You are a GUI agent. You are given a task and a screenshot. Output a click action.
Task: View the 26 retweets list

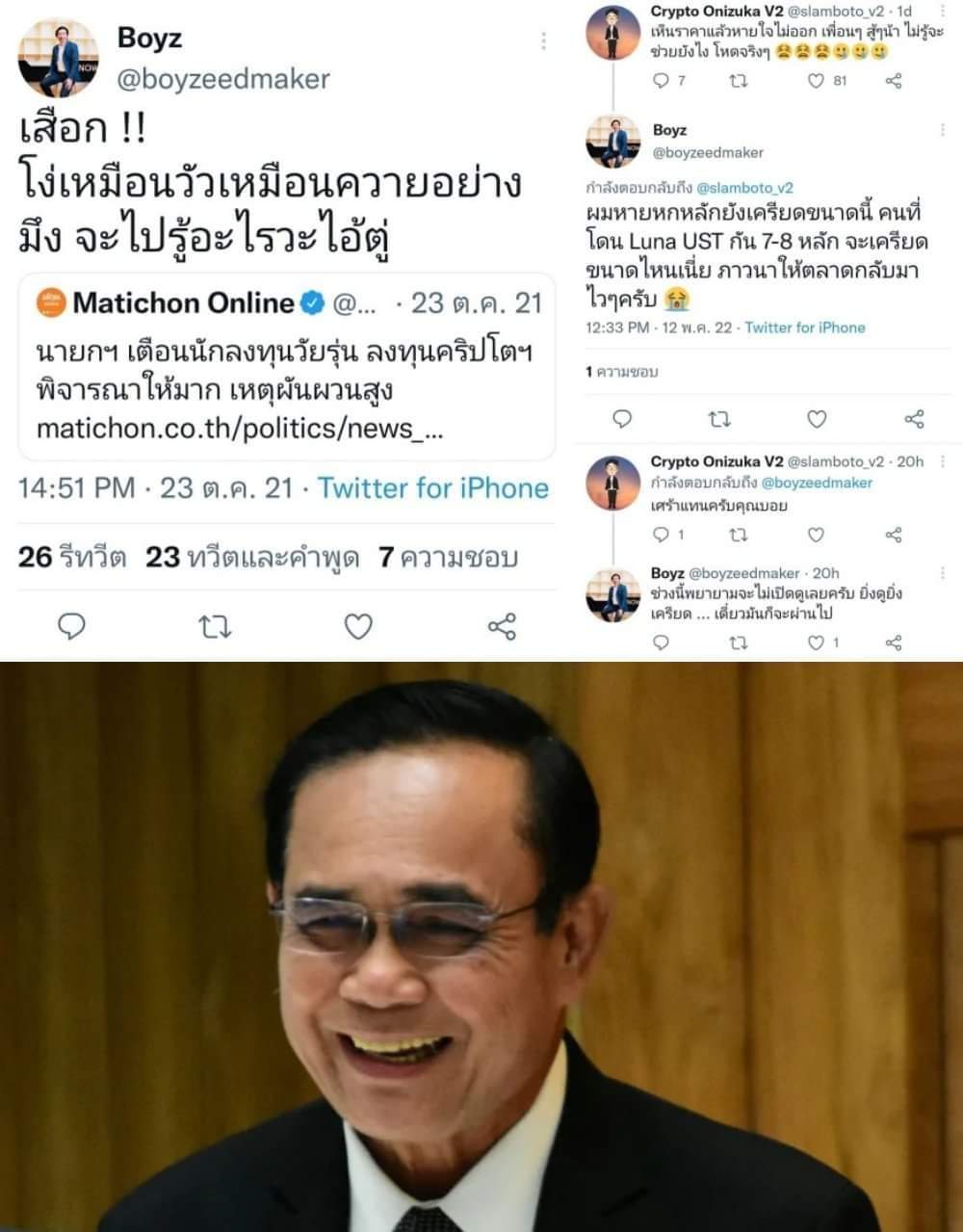tap(72, 557)
